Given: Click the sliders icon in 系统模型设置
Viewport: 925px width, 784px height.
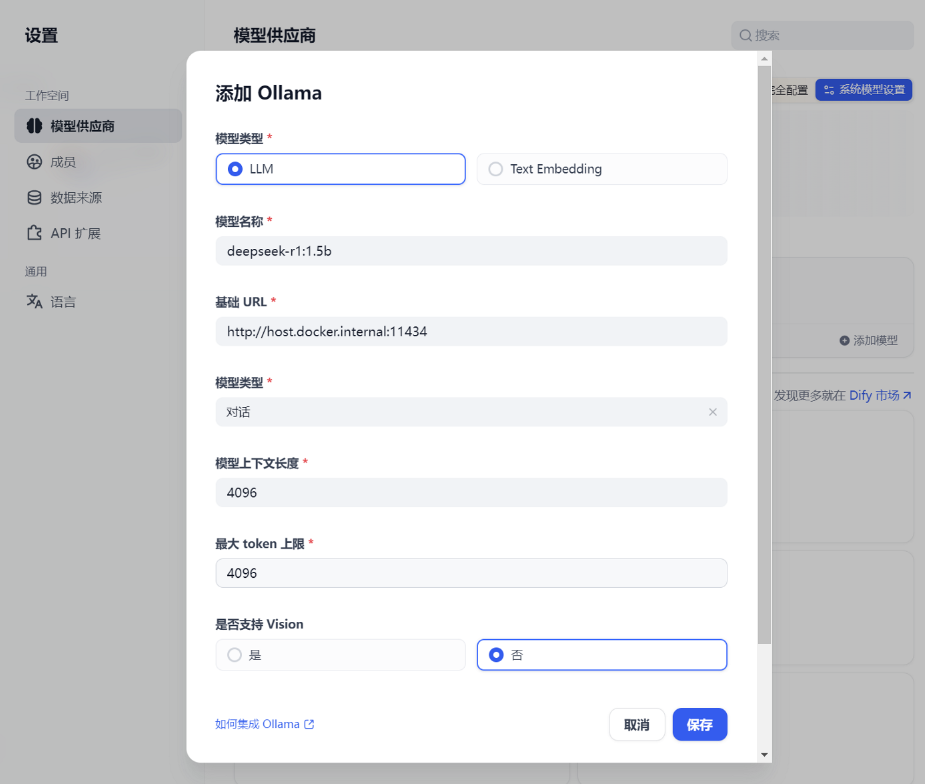Looking at the screenshot, I should 829,90.
